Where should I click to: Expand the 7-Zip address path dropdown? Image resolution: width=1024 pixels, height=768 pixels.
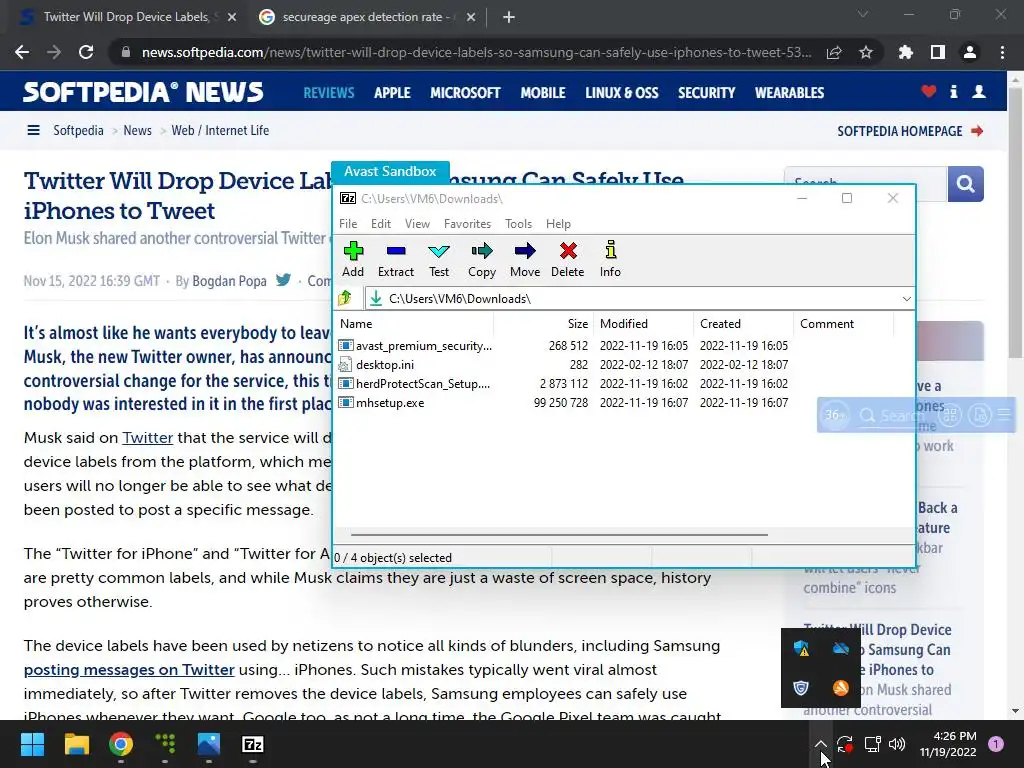[906, 298]
